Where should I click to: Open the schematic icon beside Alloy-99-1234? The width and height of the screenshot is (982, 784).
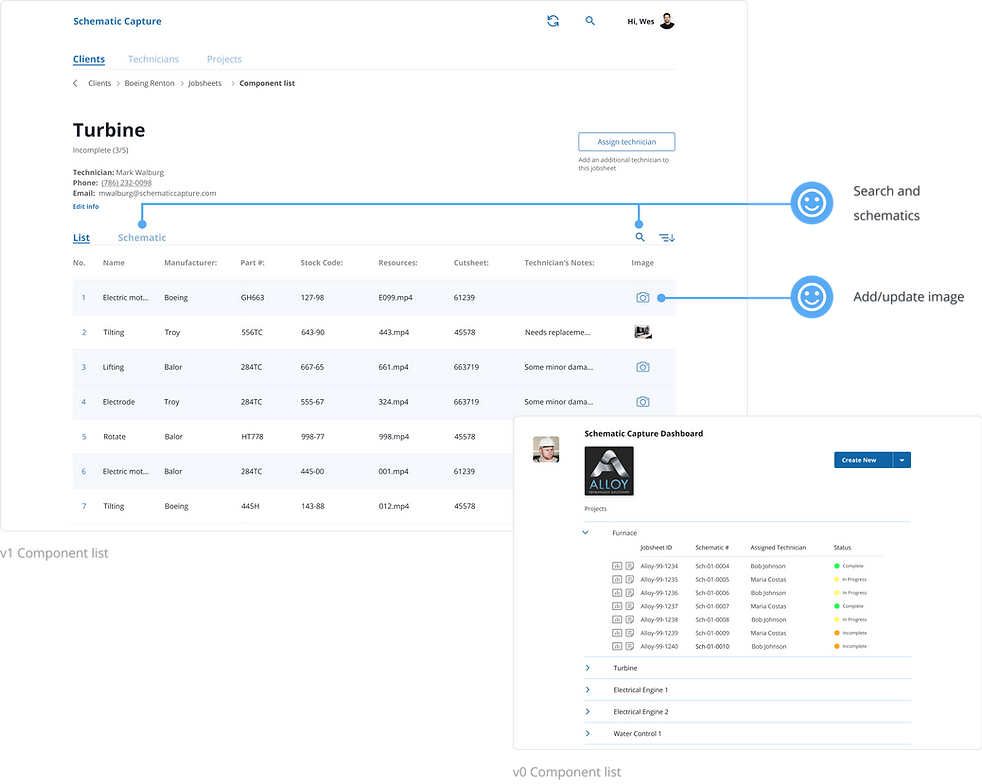click(617, 565)
